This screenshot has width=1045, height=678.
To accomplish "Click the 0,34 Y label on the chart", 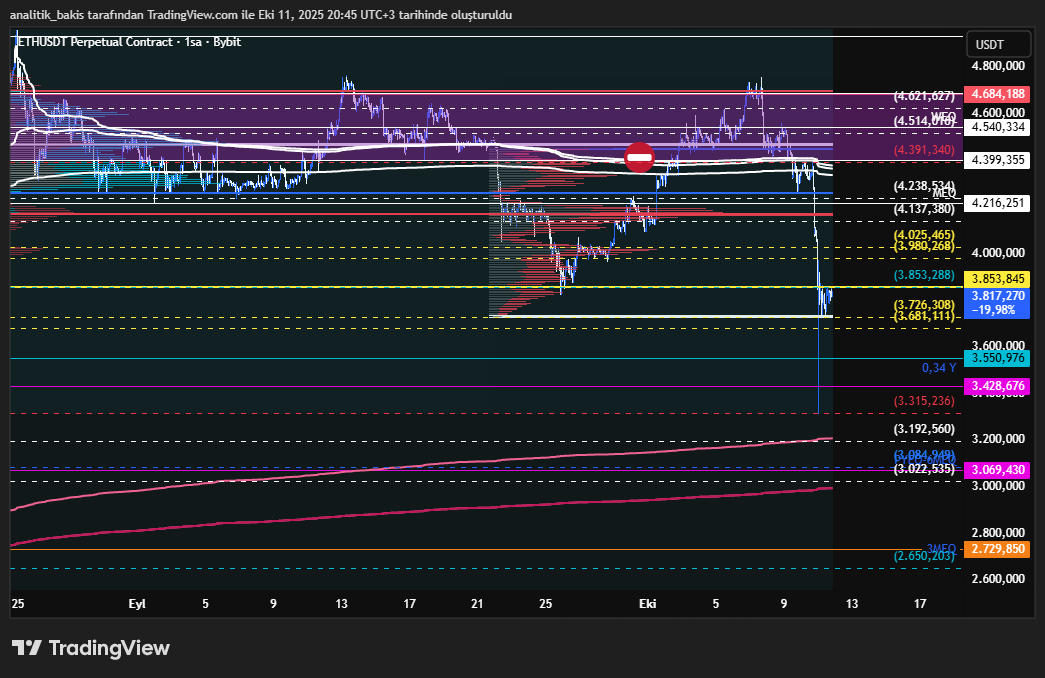I will point(939,368).
